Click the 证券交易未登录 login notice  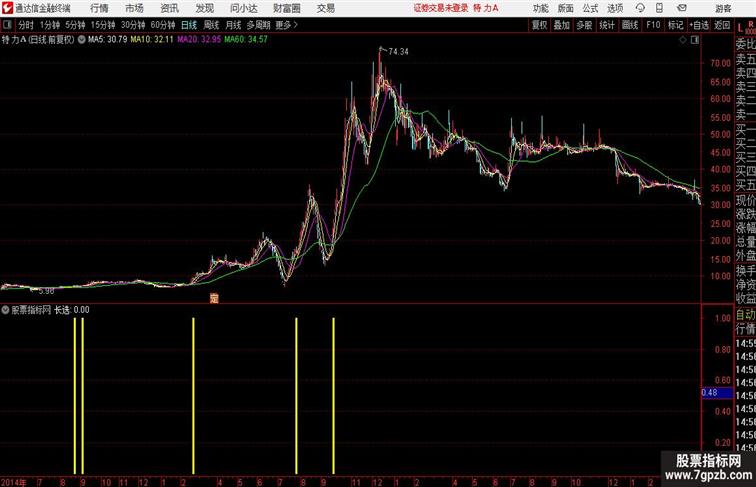[441, 8]
